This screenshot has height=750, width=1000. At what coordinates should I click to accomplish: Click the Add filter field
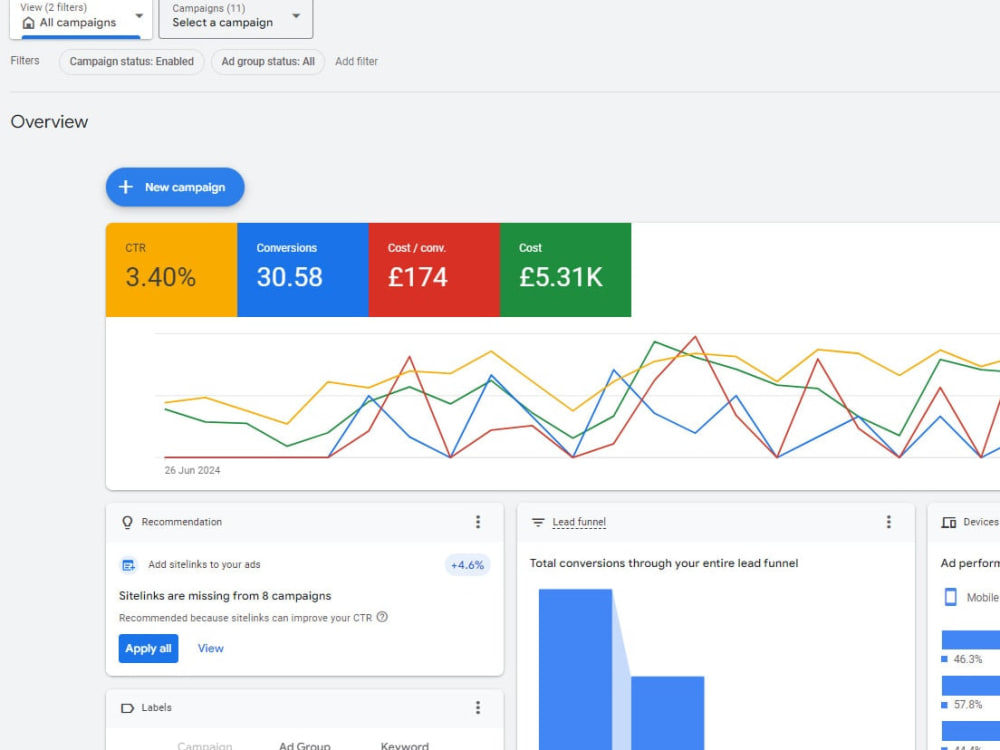357,62
